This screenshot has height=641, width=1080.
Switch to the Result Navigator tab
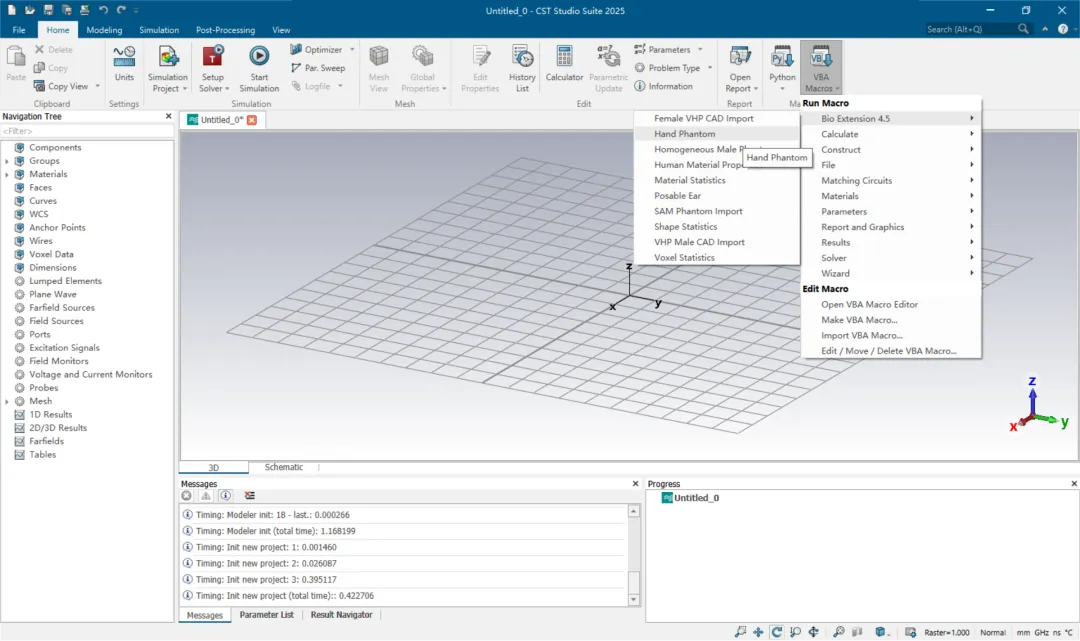[341, 615]
